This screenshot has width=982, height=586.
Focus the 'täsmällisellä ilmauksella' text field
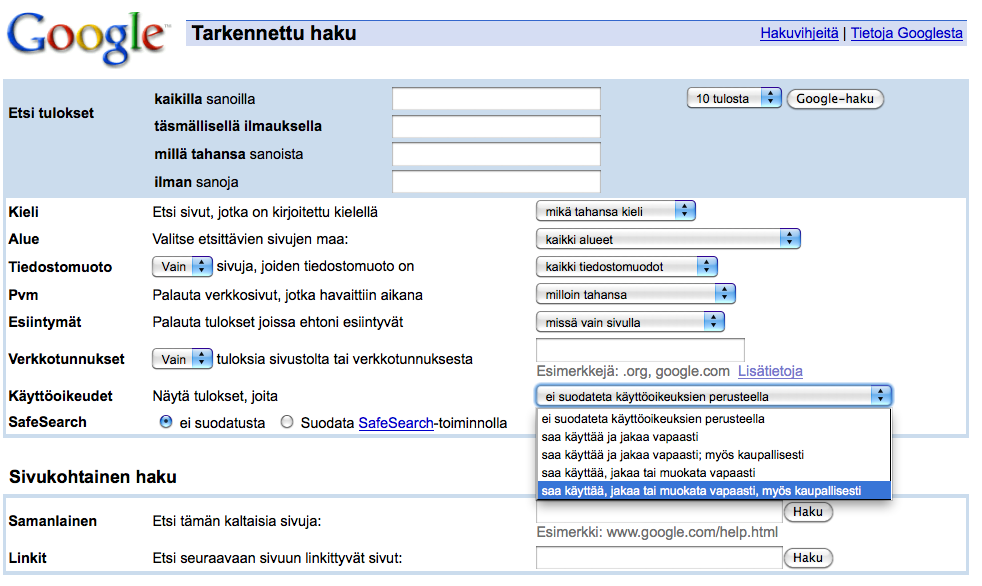tap(496, 126)
